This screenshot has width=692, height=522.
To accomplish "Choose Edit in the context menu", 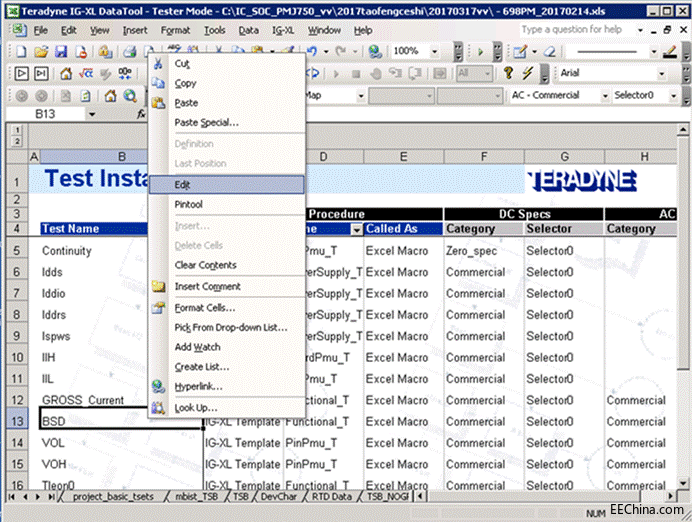I will point(226,185).
